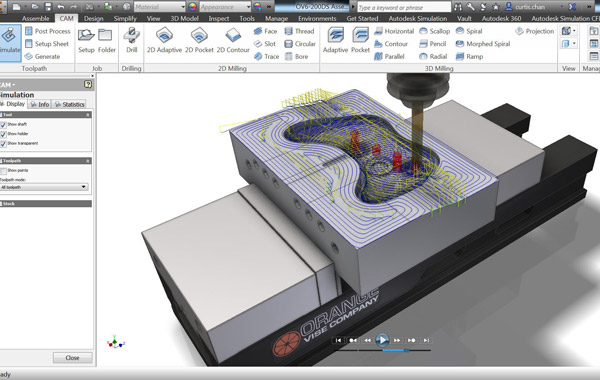Expand the Stock section header

(46, 204)
